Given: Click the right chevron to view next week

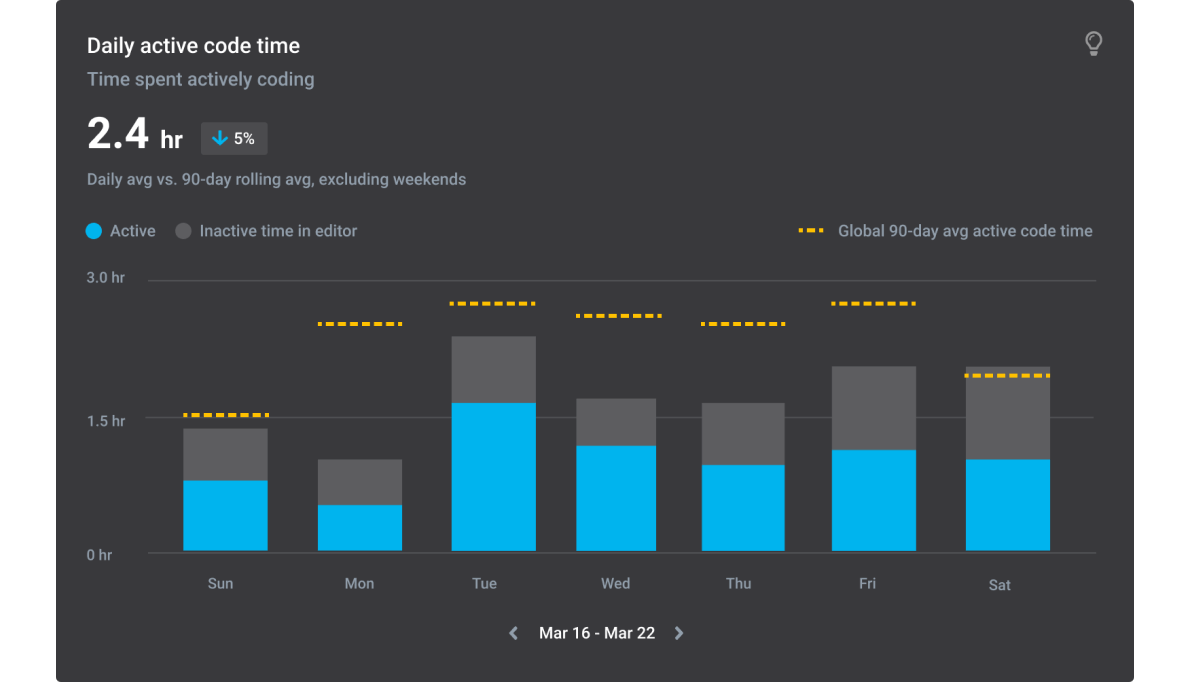Looking at the screenshot, I should pyautogui.click(x=678, y=633).
